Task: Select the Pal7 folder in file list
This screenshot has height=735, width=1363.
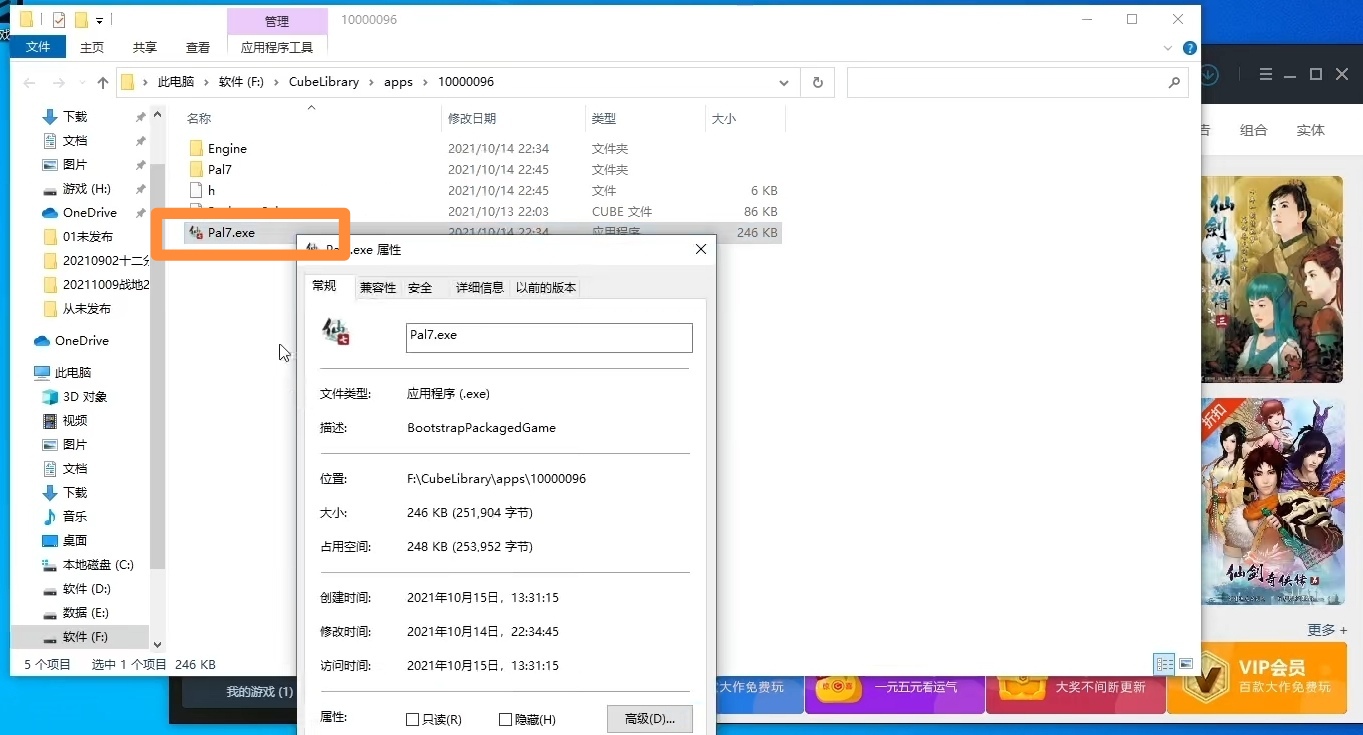Action: [x=219, y=169]
